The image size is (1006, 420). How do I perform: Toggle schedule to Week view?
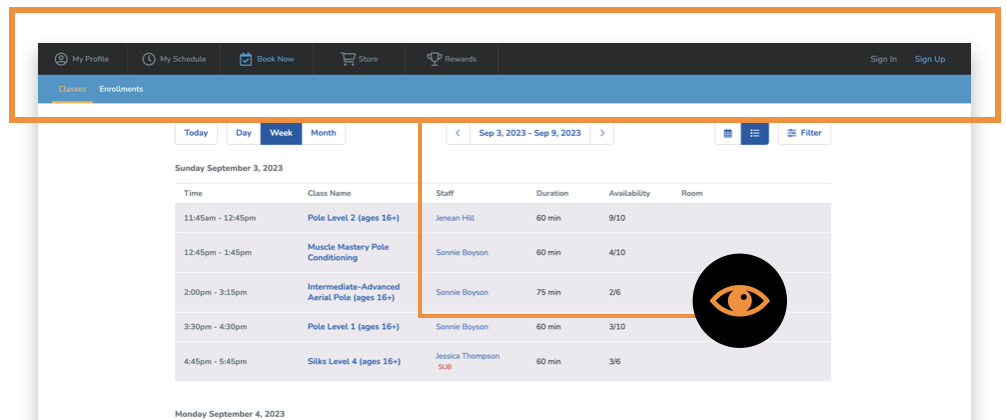pos(281,133)
